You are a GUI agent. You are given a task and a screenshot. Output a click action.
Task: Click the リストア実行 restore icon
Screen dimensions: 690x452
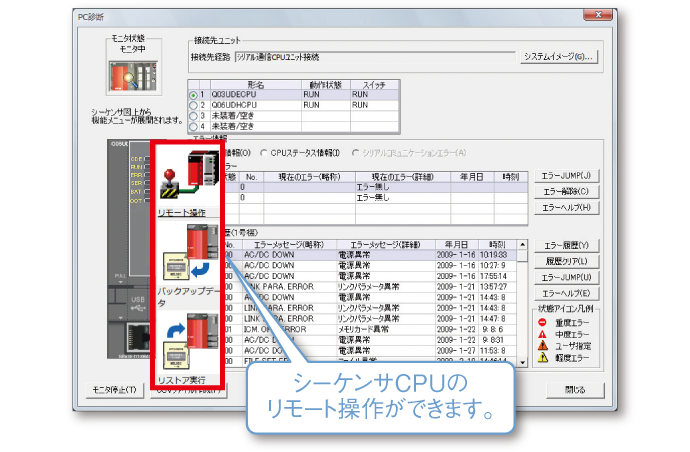point(187,342)
